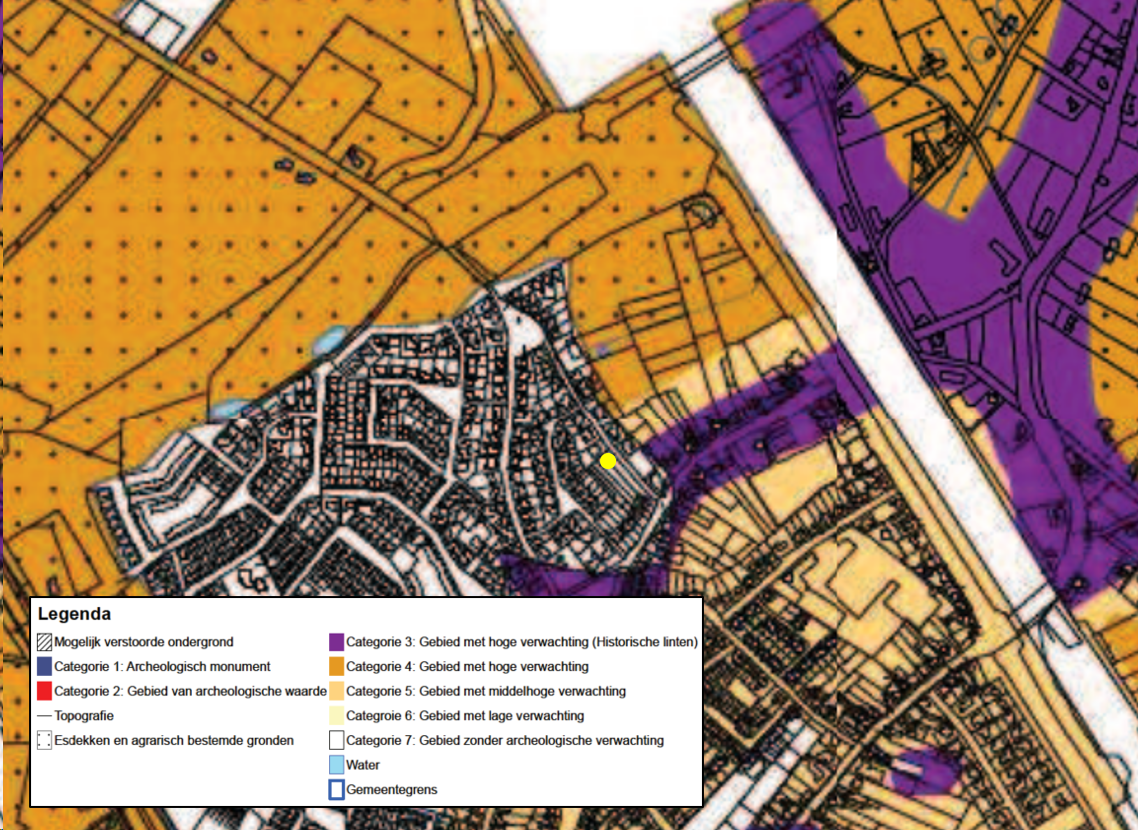Screen dimensions: 1138x830
Task: Click the 'Gemeentegrens' legend label
Action: click(x=392, y=789)
